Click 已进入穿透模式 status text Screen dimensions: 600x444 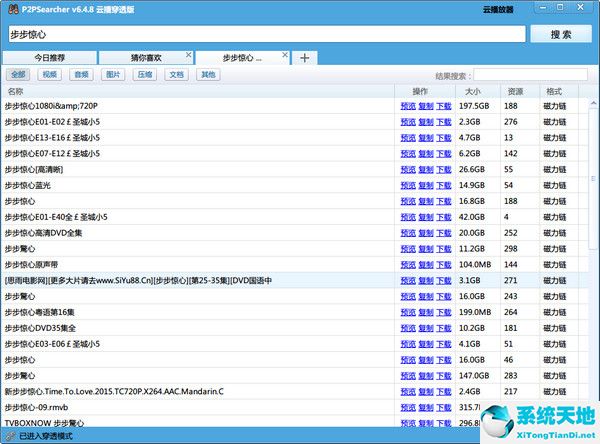(46, 436)
